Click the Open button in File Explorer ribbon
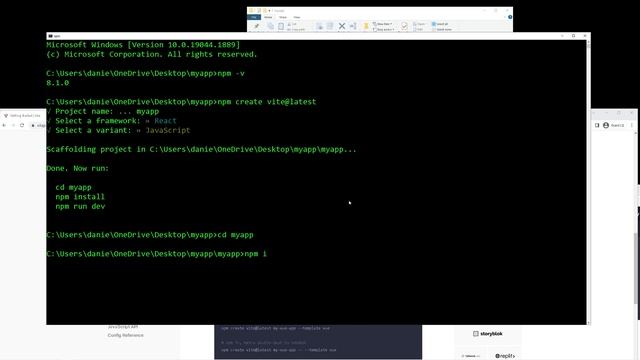 pyautogui.click(x=419, y=24)
